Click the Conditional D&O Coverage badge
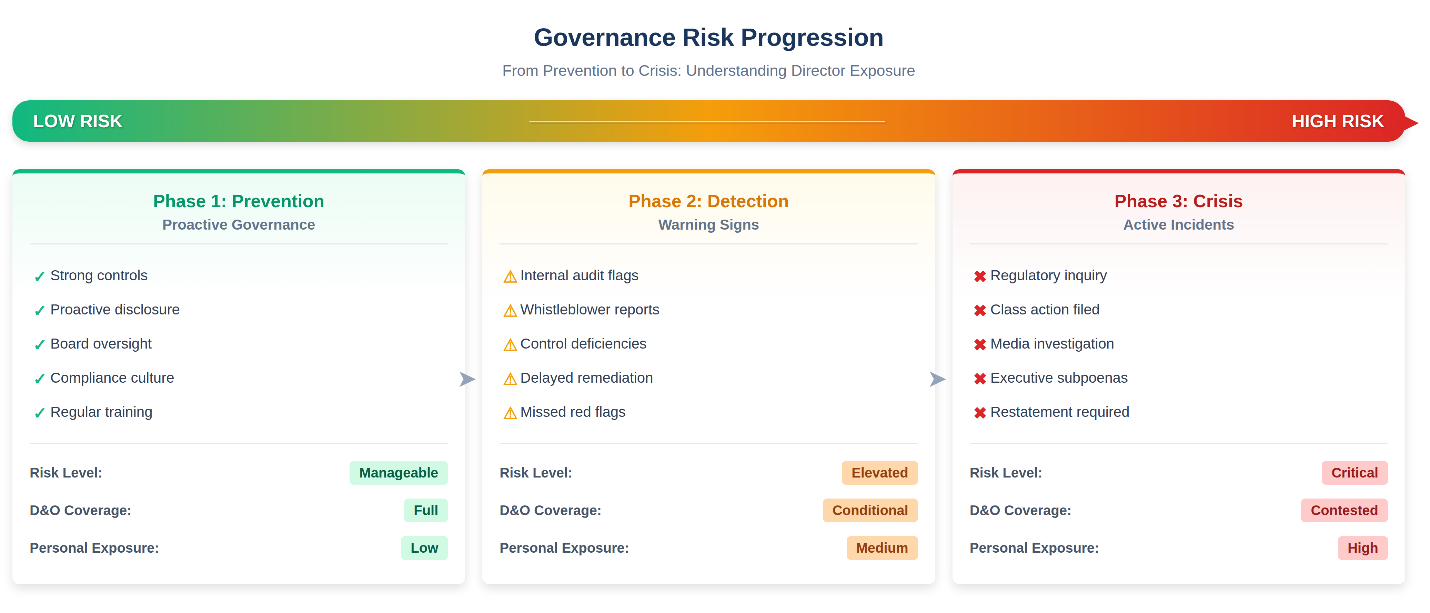This screenshot has height=613, width=1430. point(870,510)
